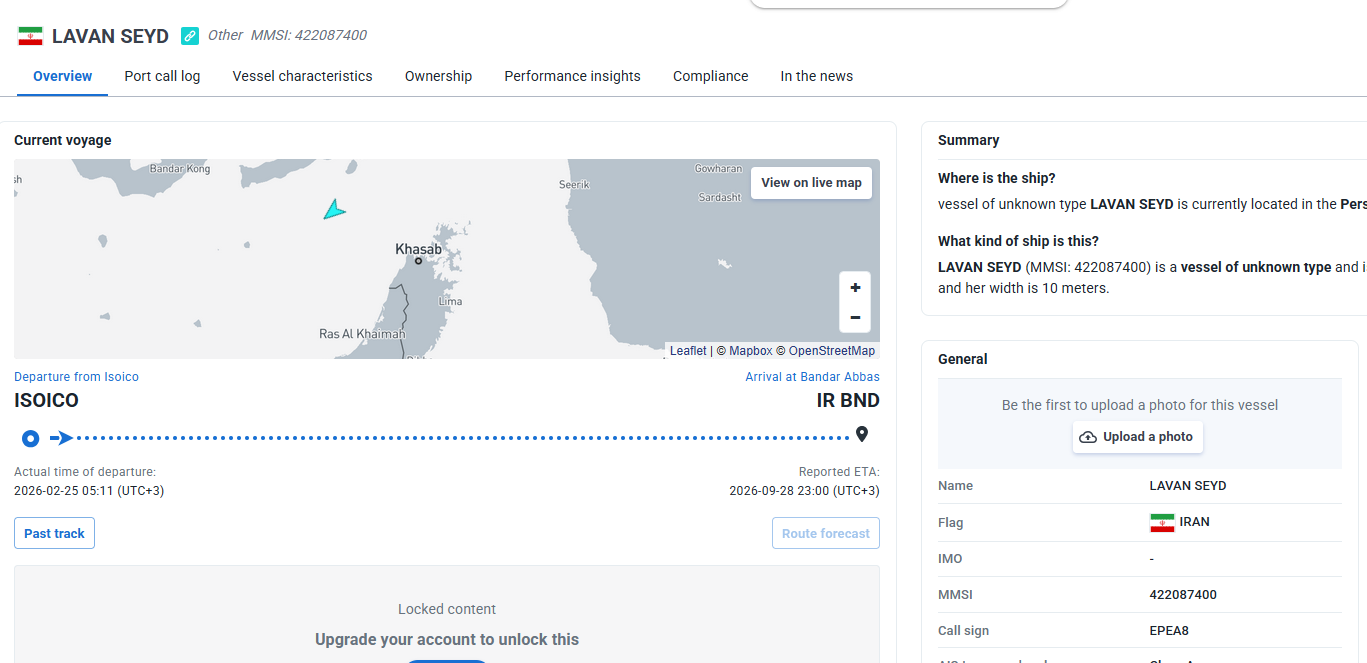Open the Ownership tab
The image size is (1367, 663).
438,76
